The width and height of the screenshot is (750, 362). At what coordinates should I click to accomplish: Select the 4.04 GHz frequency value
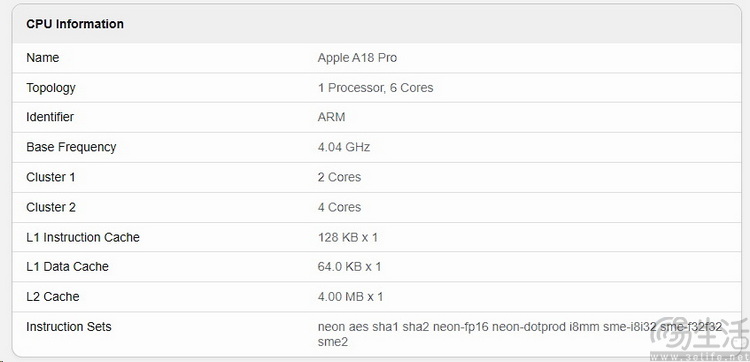pos(344,147)
